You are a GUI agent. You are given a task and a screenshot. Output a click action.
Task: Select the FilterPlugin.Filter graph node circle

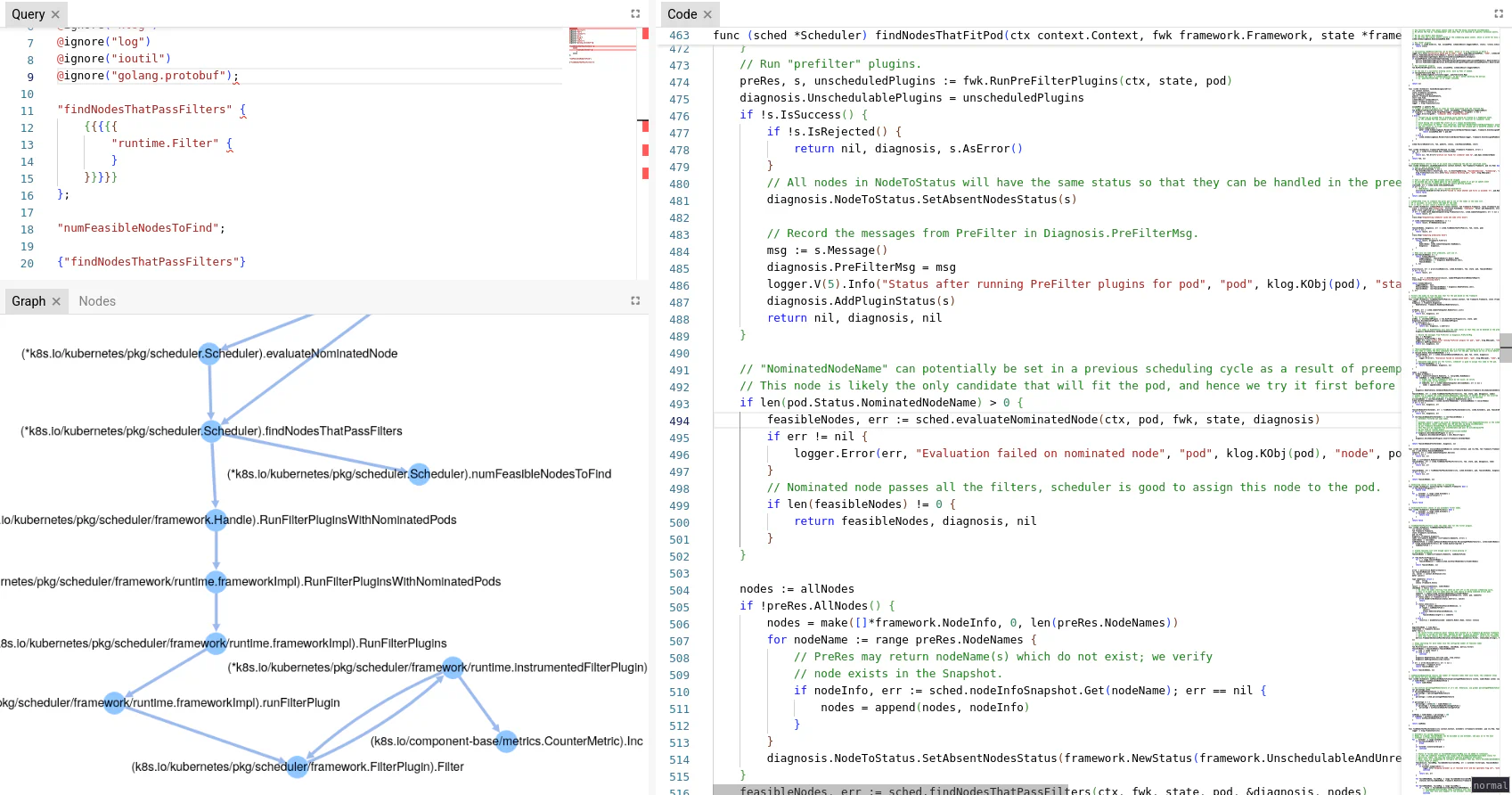tap(298, 766)
